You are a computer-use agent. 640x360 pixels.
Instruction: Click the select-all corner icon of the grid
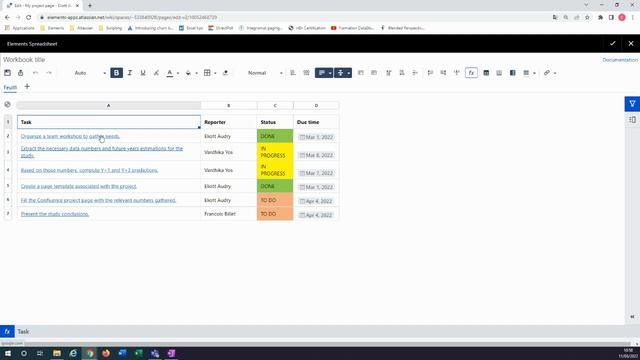(x=7, y=104)
